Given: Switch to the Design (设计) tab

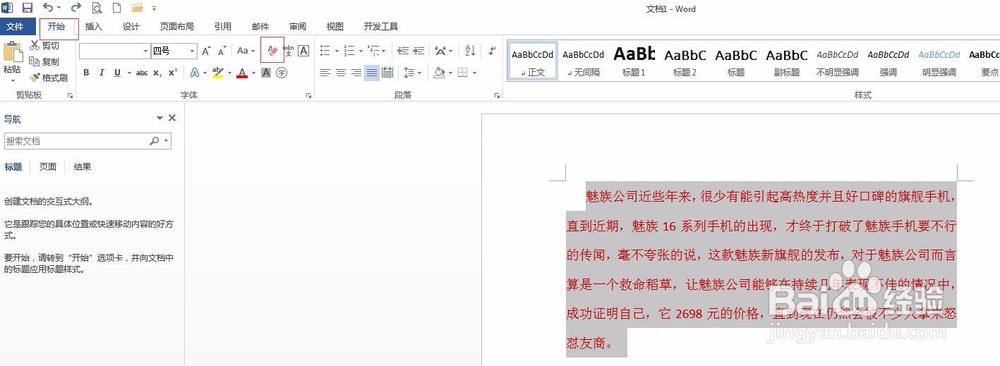Looking at the screenshot, I should (131, 27).
